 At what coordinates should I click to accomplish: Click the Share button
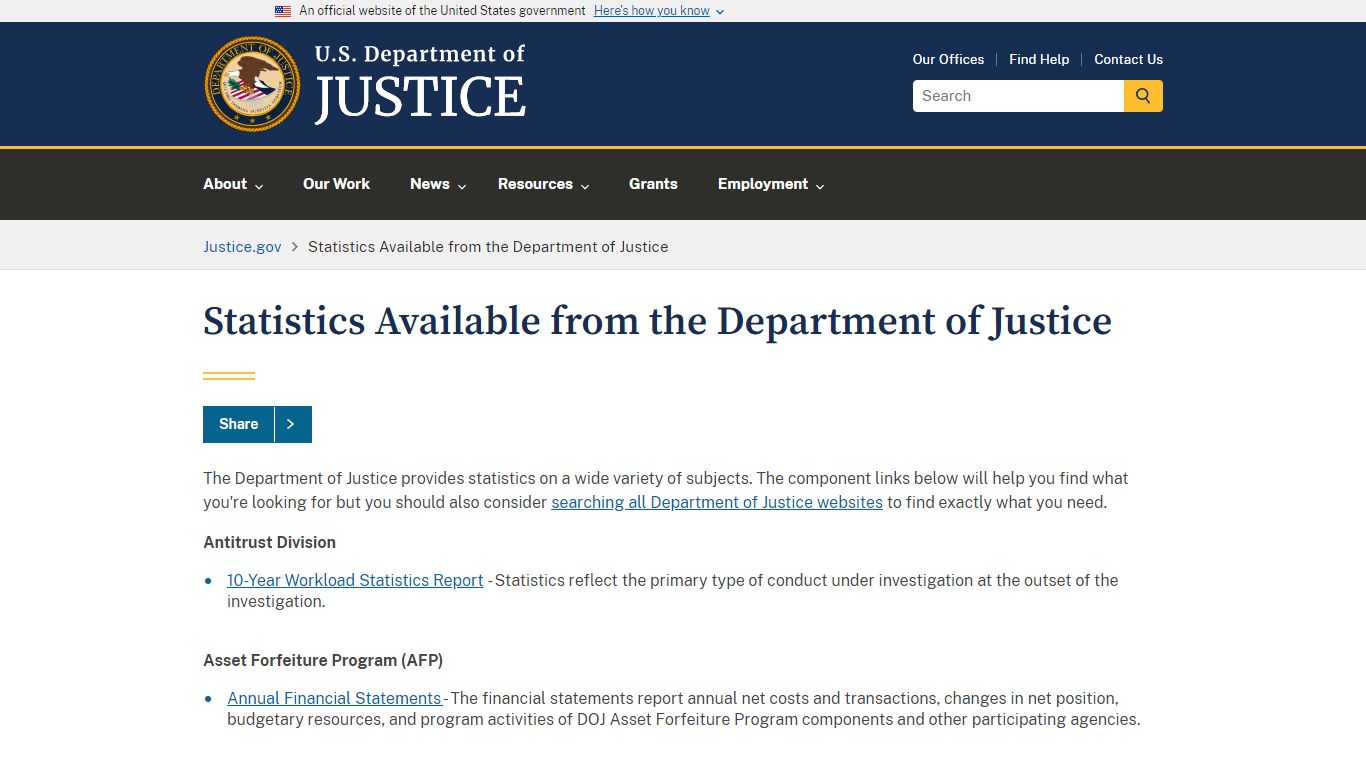[239, 424]
